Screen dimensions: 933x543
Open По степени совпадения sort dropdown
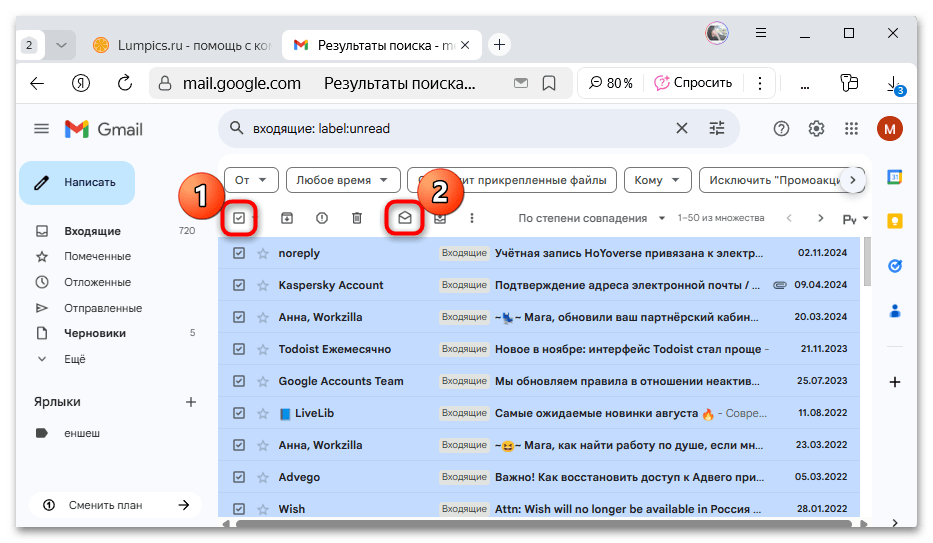(x=591, y=218)
